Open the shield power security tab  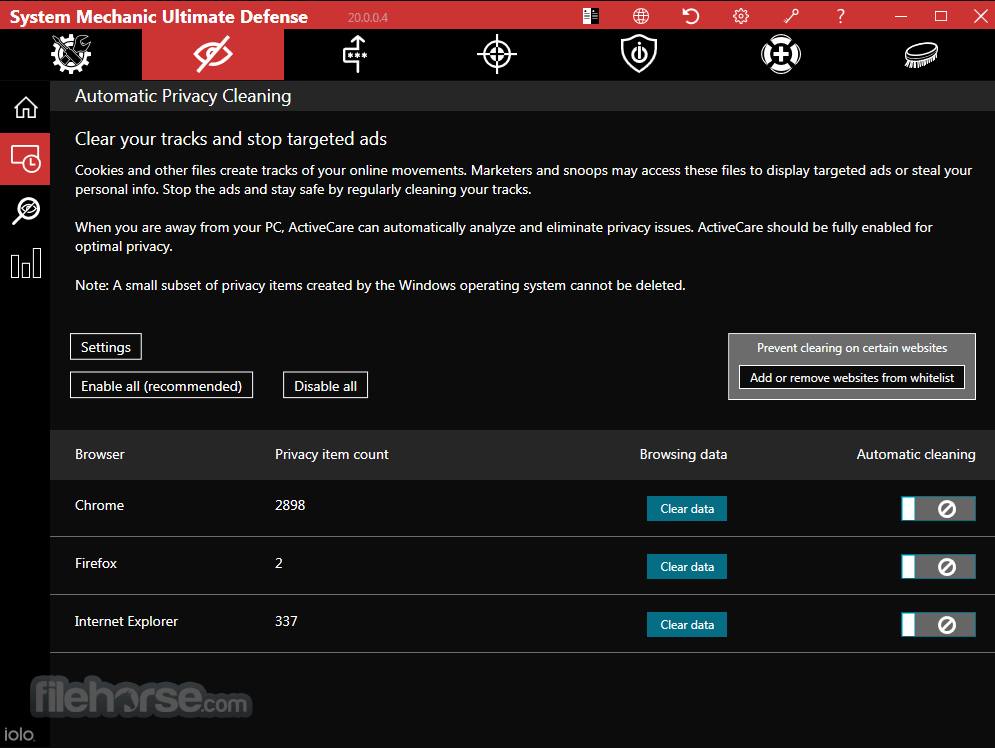639,54
